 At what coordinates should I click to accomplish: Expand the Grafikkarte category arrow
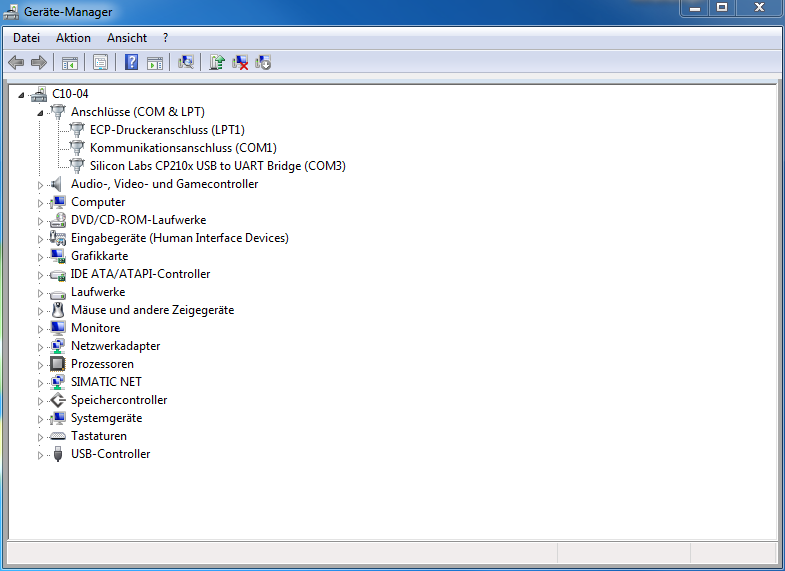(x=41, y=257)
